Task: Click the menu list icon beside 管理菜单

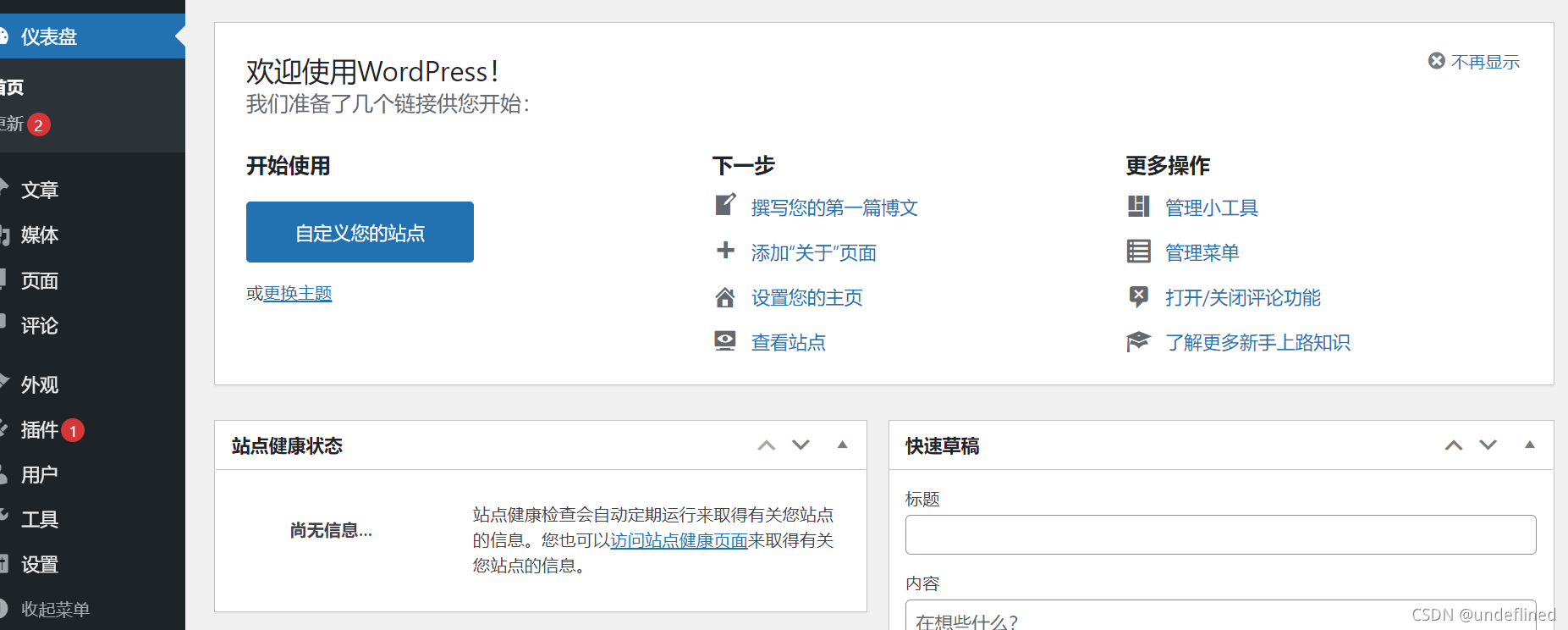Action: click(1139, 251)
